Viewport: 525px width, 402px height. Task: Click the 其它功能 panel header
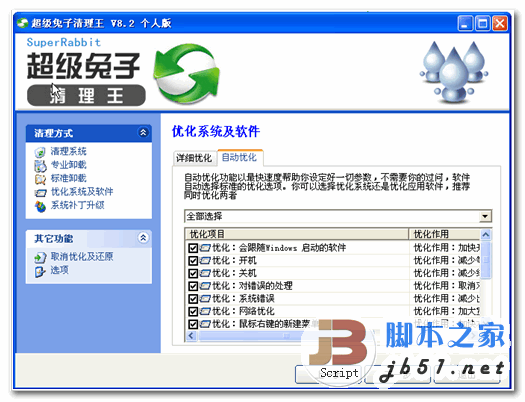click(x=89, y=238)
